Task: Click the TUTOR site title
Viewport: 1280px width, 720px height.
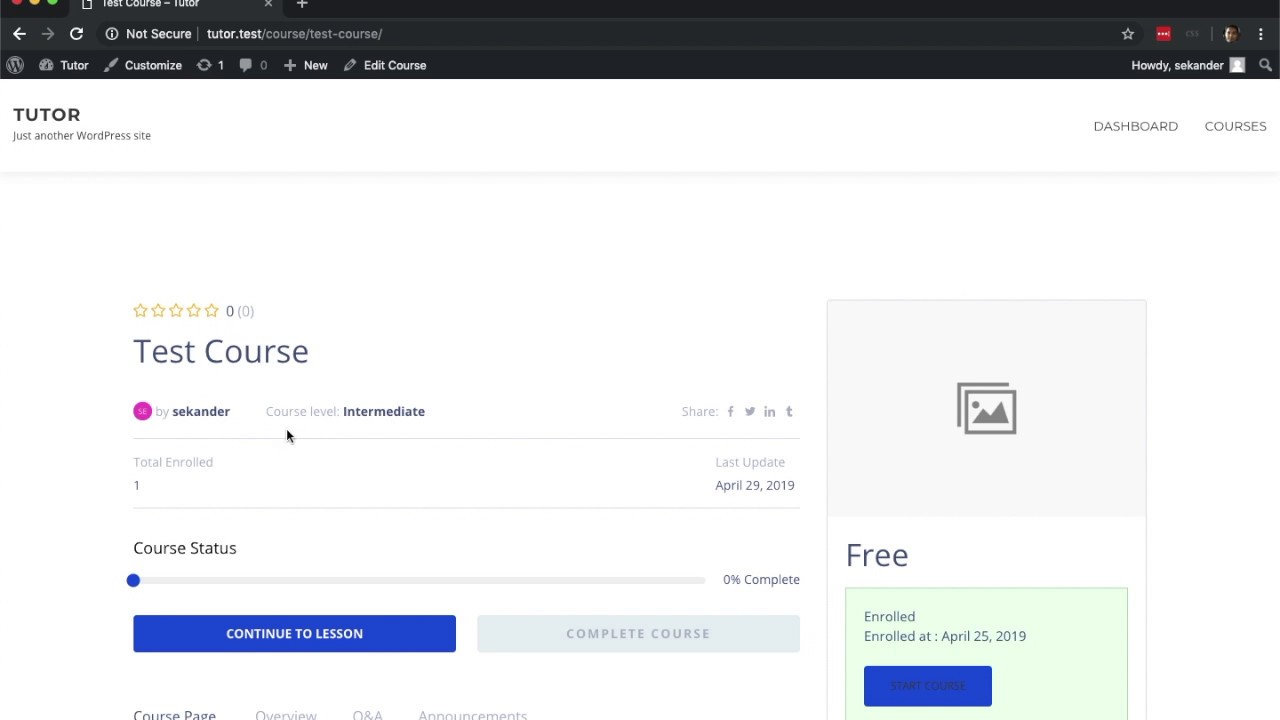Action: (47, 115)
